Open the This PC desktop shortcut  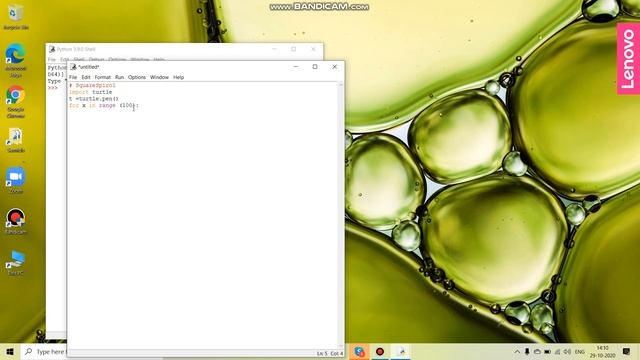click(x=16, y=262)
